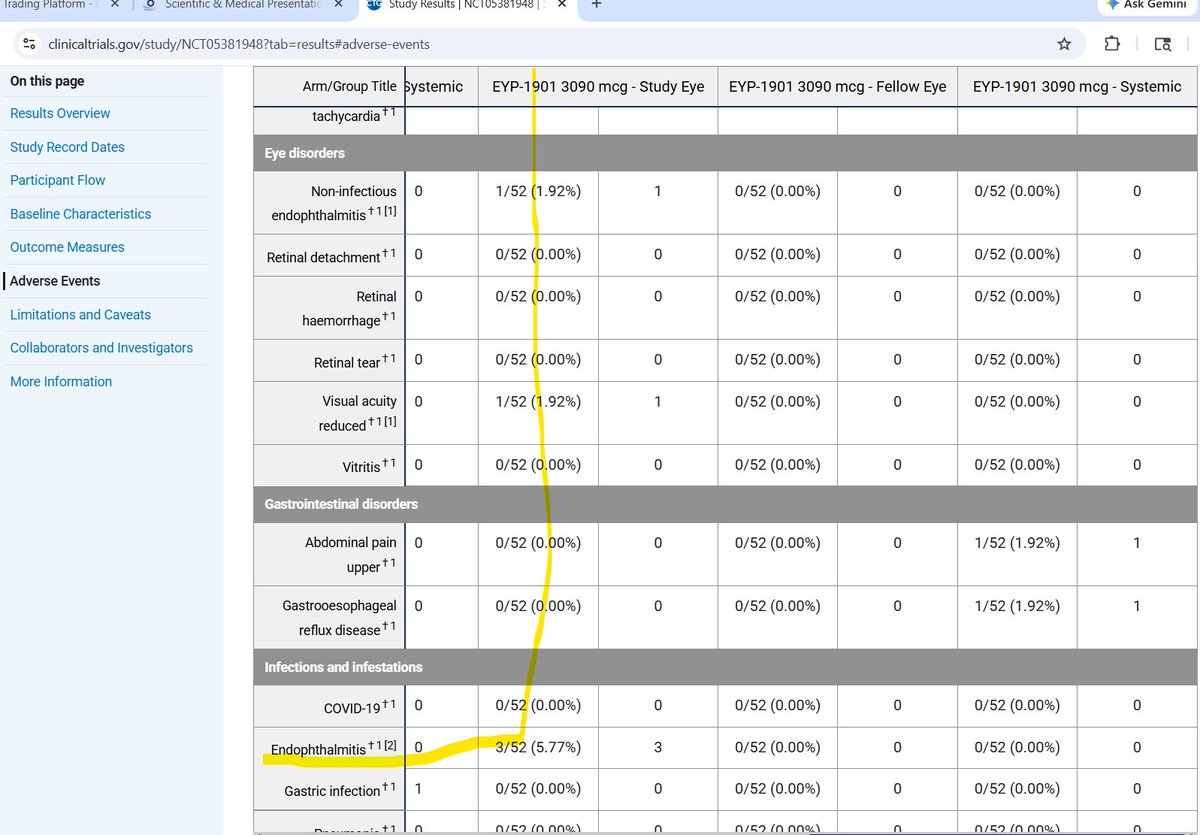1200x835 pixels.
Task: Open Participant Flow section link
Action: point(57,180)
